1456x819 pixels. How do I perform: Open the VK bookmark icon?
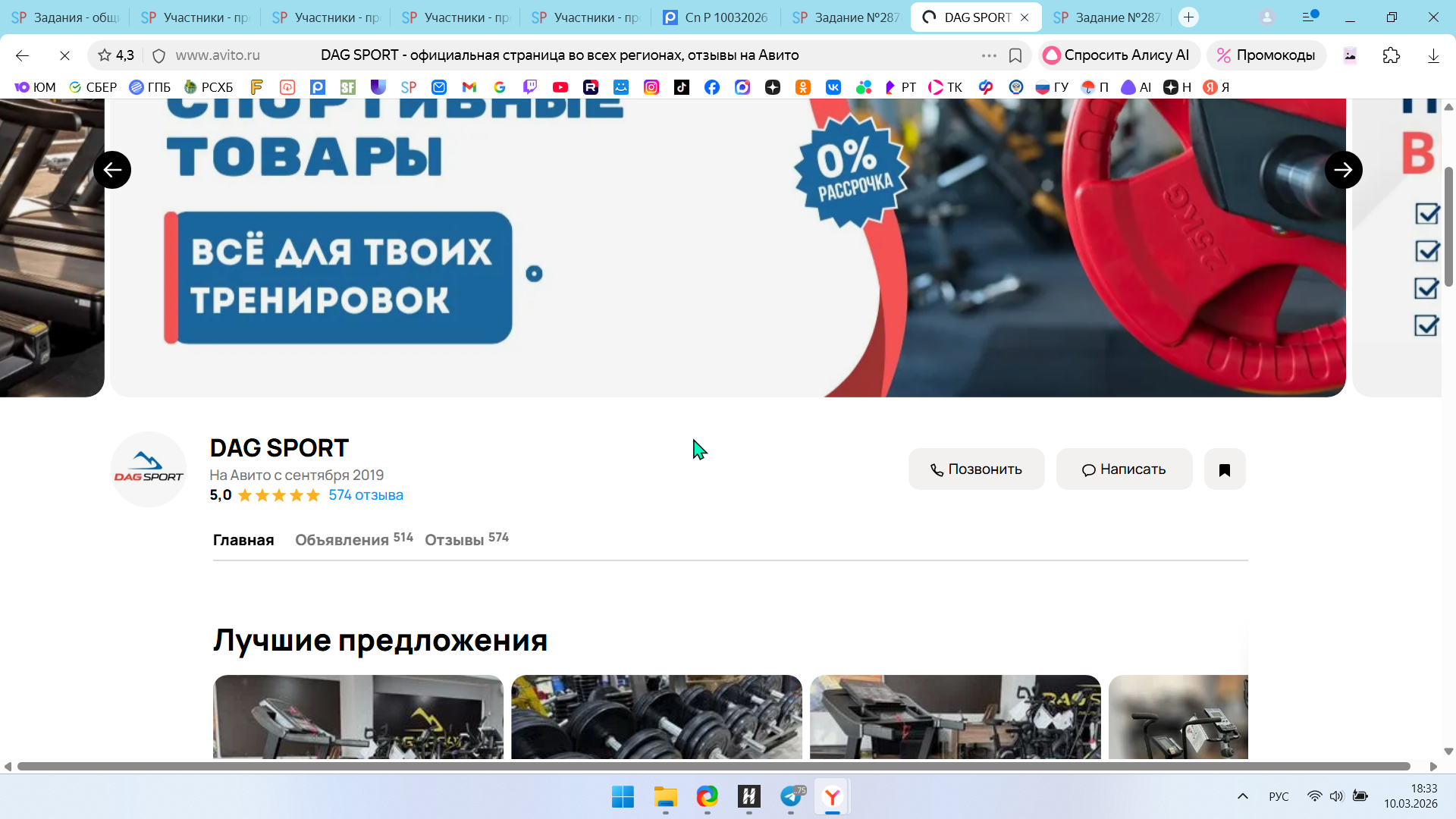(833, 87)
